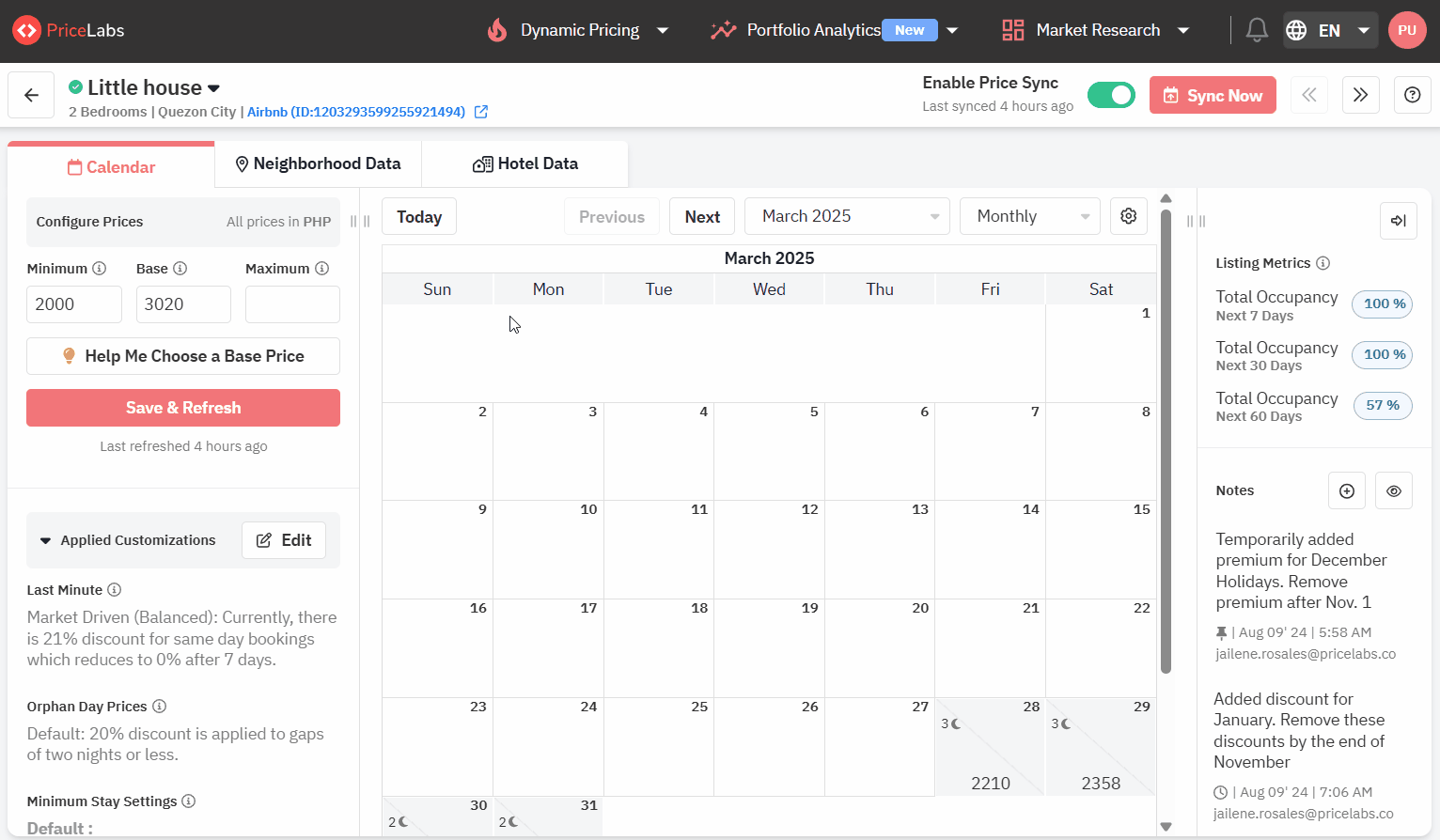
Task: Click Today button
Action: click(419, 216)
